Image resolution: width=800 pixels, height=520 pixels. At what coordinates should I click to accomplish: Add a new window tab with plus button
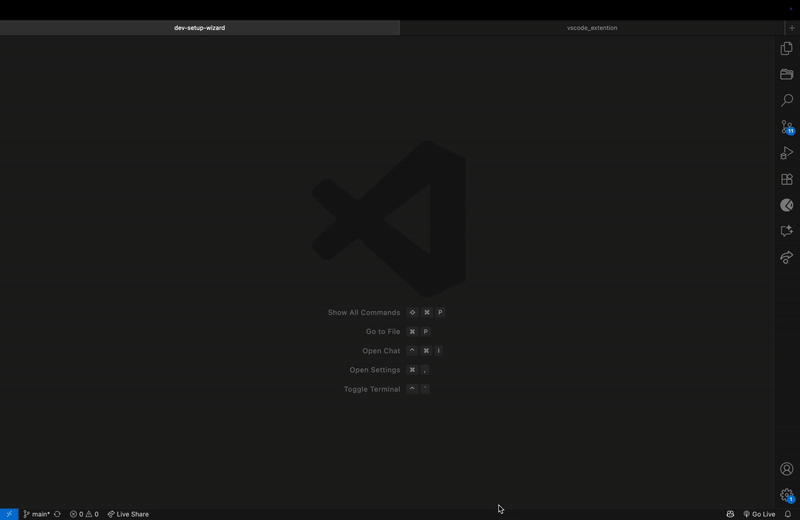pyautogui.click(x=792, y=28)
